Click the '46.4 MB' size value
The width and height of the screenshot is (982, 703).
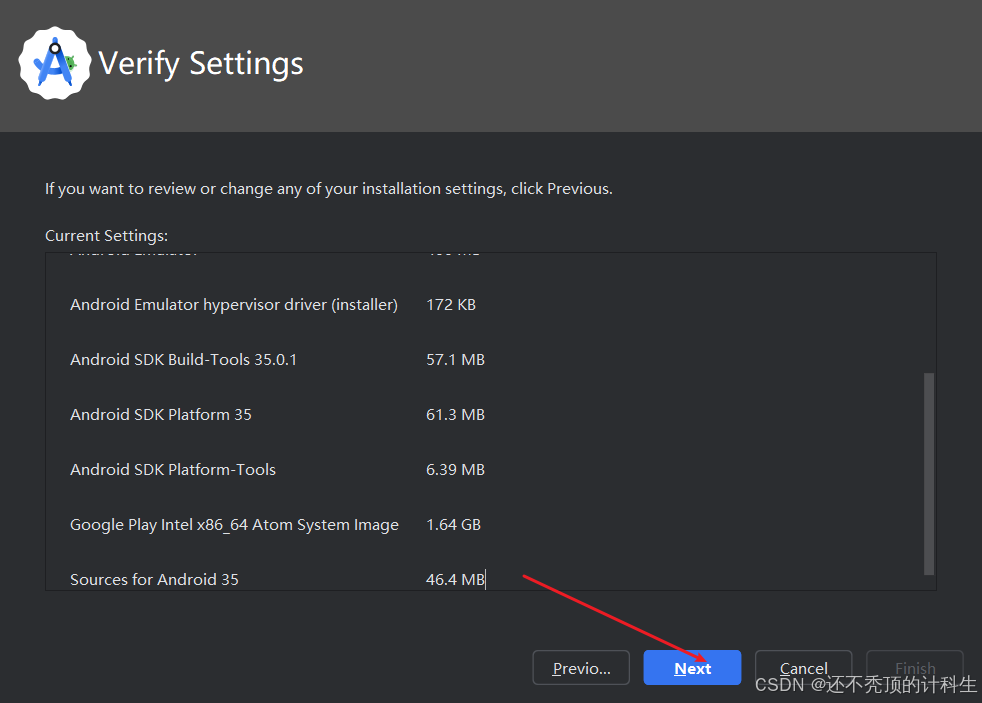pos(455,580)
